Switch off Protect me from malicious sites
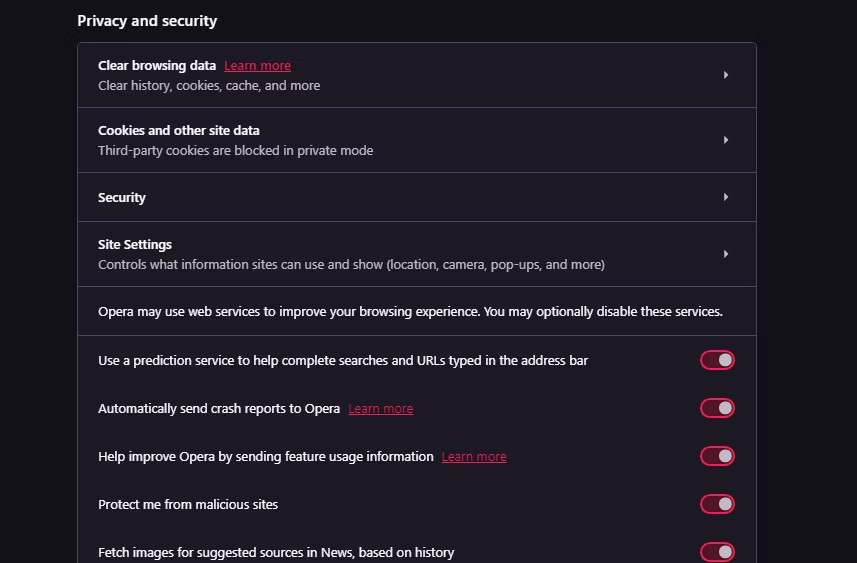857x563 pixels. point(717,504)
